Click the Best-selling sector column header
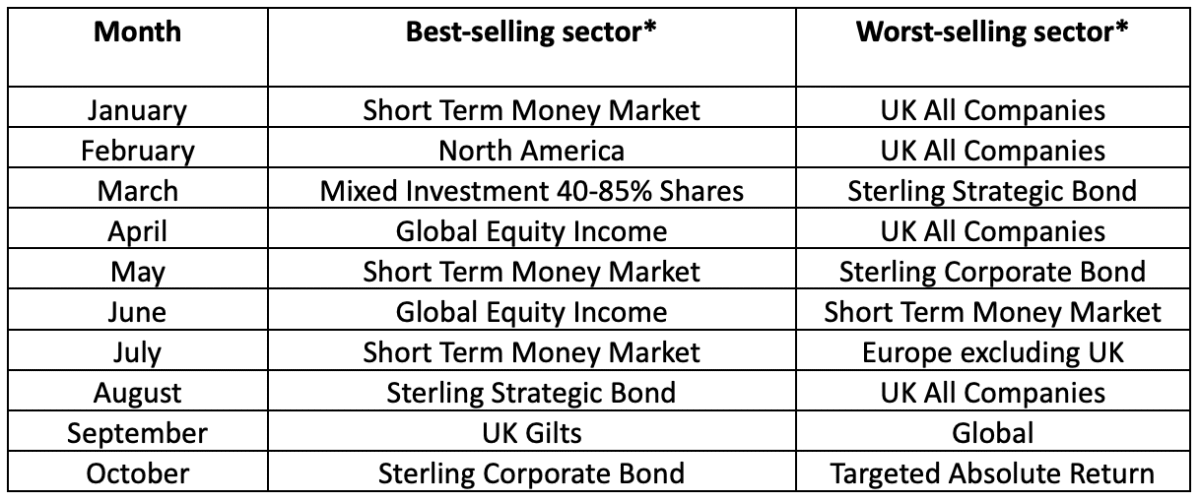The image size is (1200, 502). [x=531, y=30]
